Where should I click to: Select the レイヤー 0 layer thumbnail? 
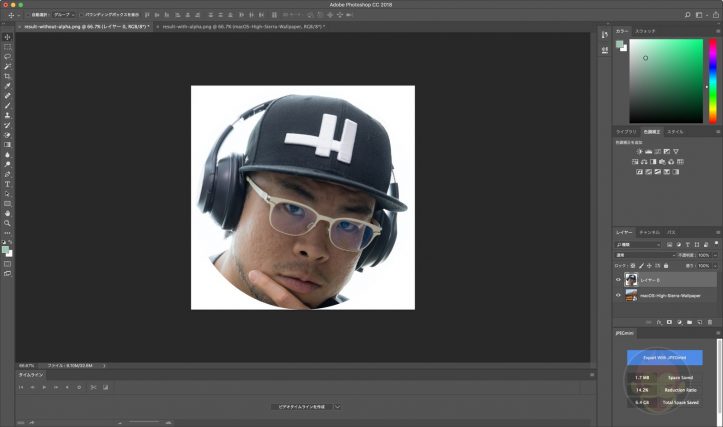click(x=631, y=280)
